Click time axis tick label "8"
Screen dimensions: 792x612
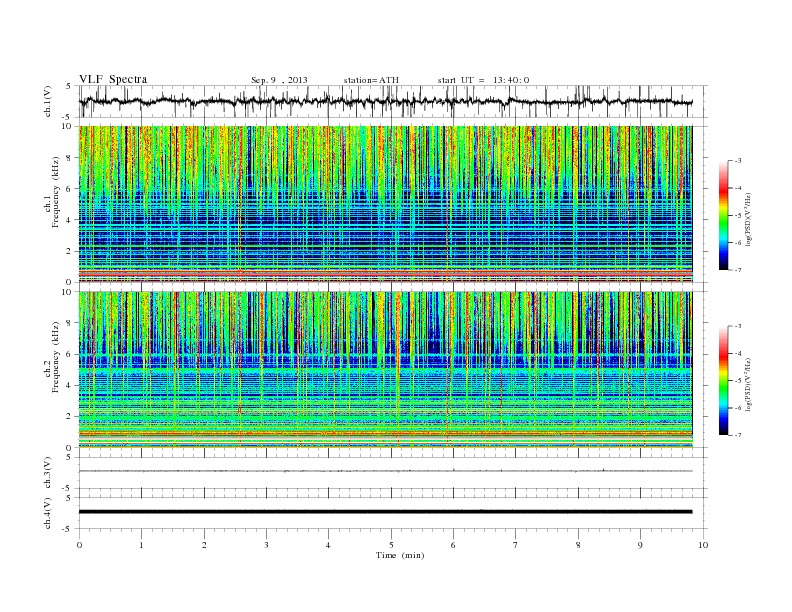tap(578, 545)
